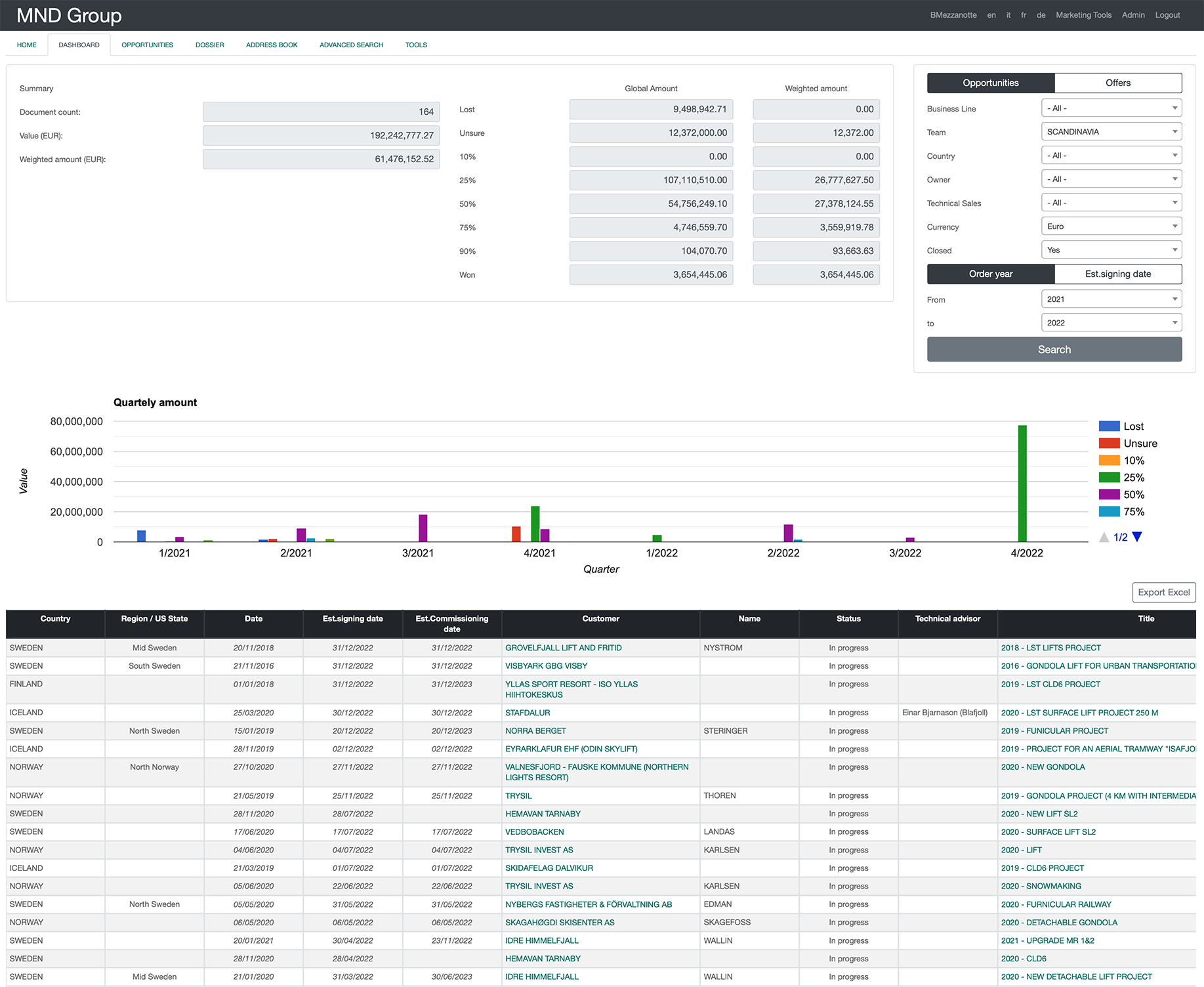Open customer VEDBOBACKEN
This screenshot has height=987, width=1204.
[535, 831]
